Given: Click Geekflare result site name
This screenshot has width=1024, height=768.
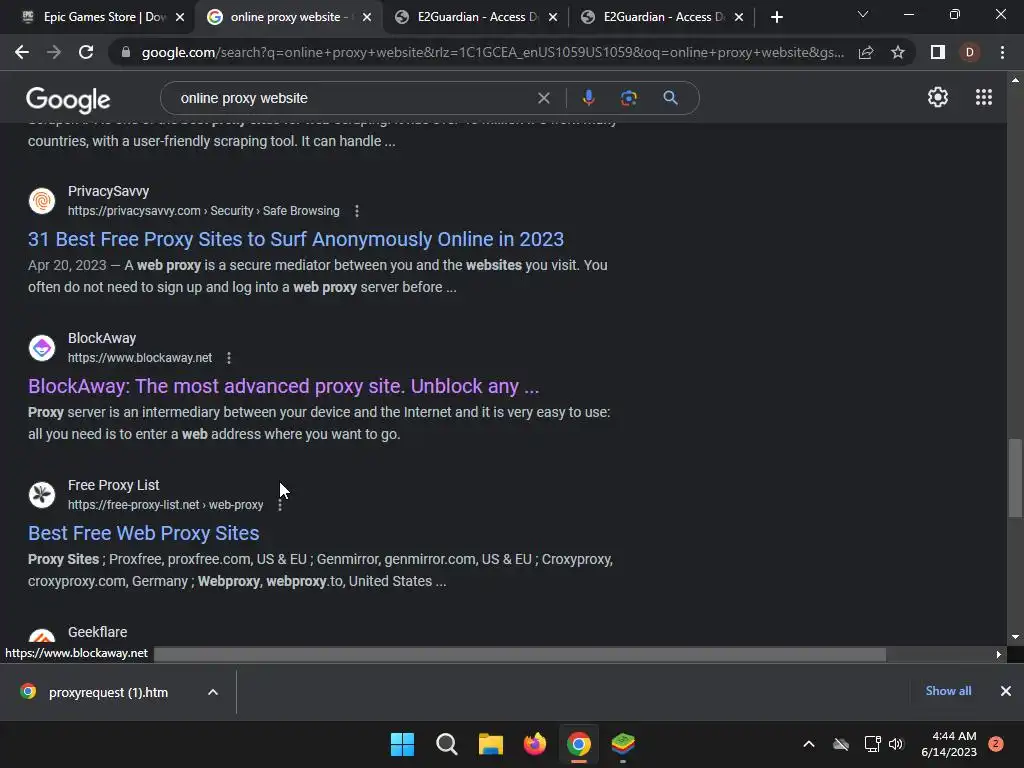Looking at the screenshot, I should coord(97,632).
